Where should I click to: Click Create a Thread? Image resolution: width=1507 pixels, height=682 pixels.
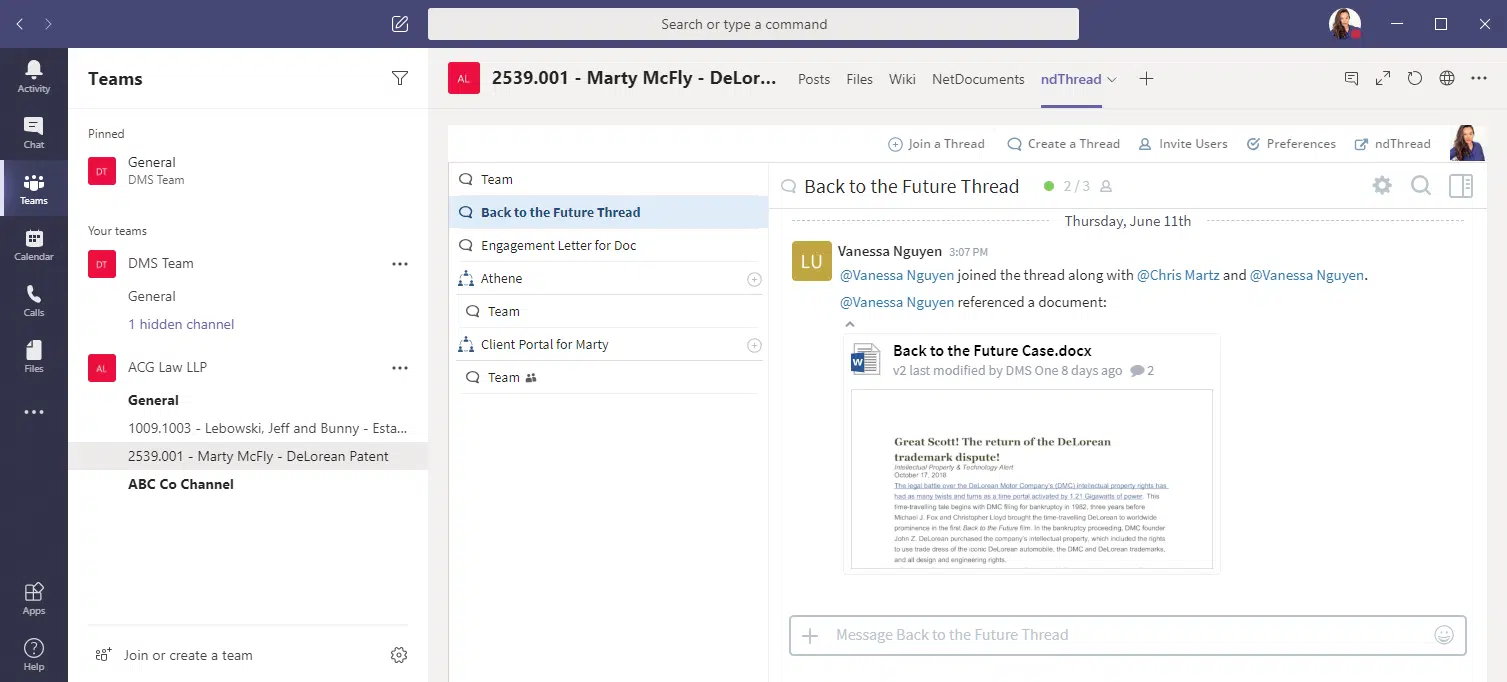tap(1064, 144)
